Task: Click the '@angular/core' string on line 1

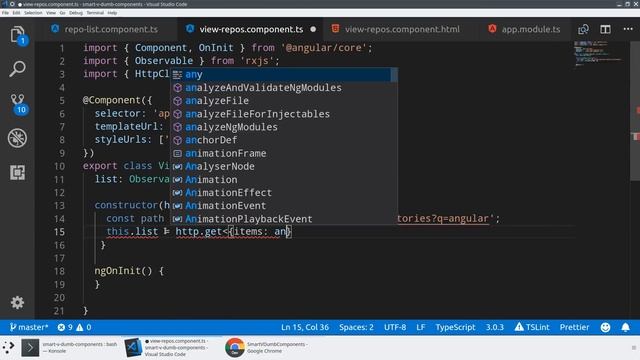Action: click(324, 48)
